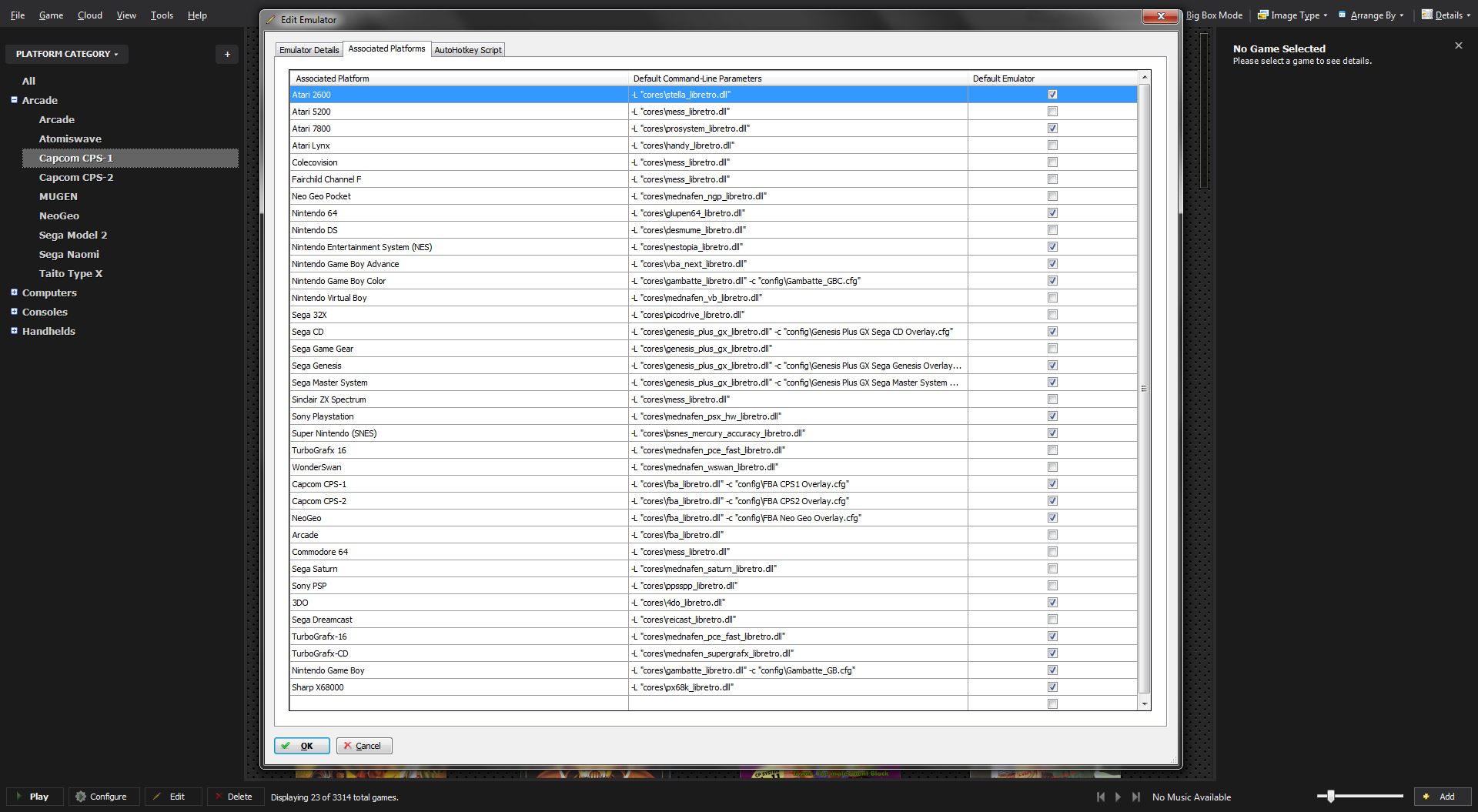
Task: Expand the Consoles category
Action: pyautogui.click(x=14, y=312)
